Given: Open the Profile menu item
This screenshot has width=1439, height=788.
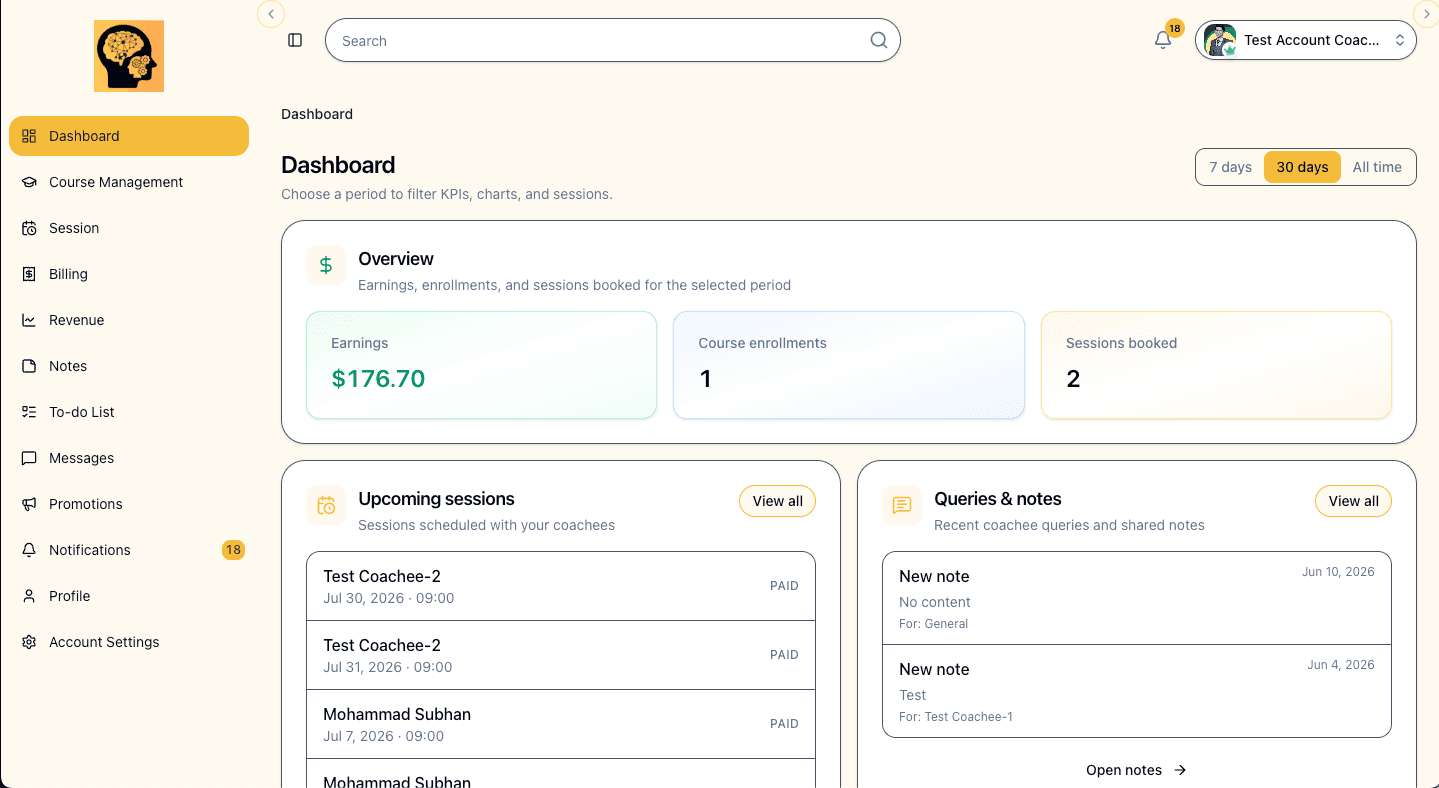Looking at the screenshot, I should (x=129, y=596).
